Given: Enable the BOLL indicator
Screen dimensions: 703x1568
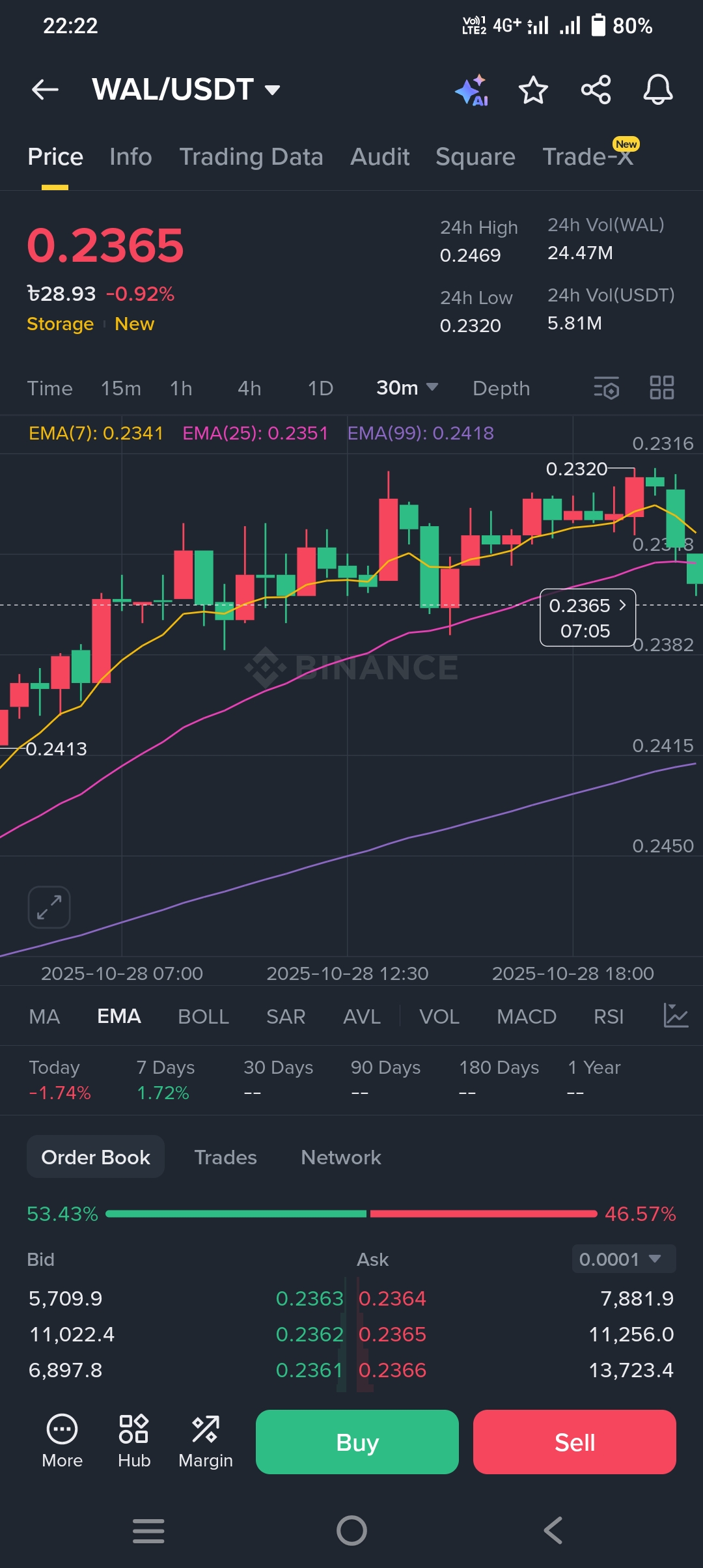Looking at the screenshot, I should click(203, 1016).
